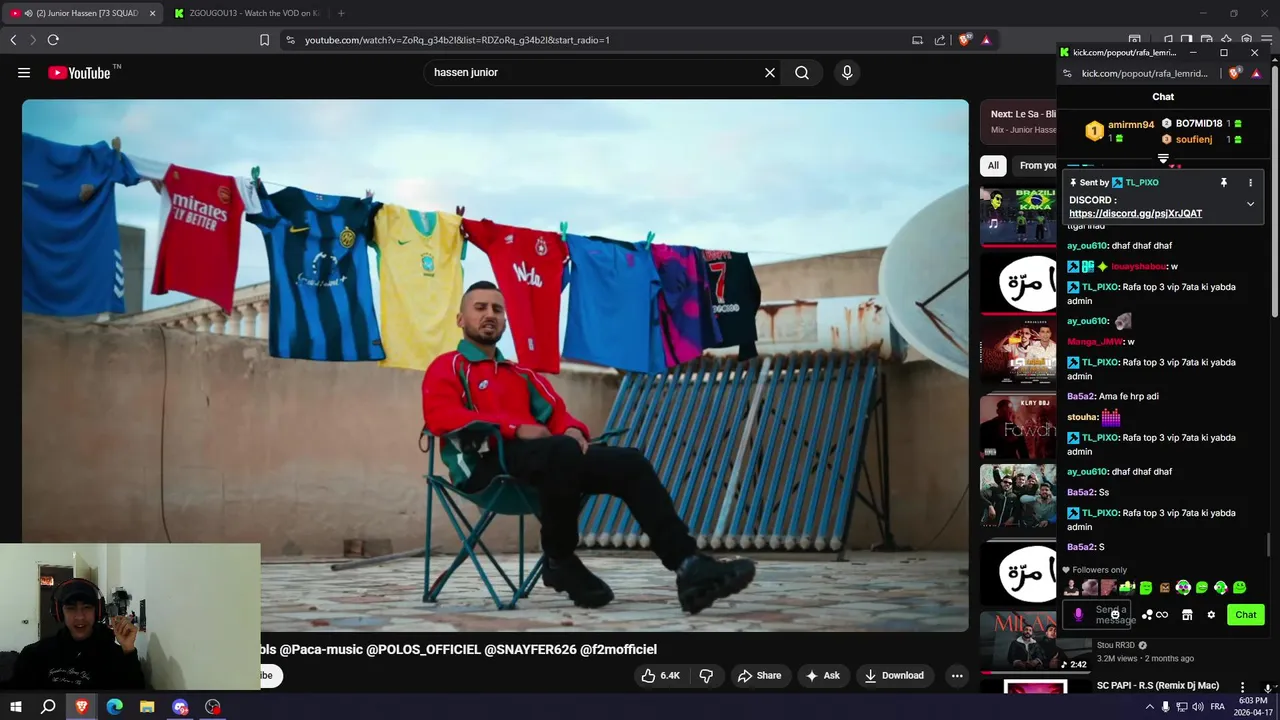The image size is (1280, 720).
Task: Expand the pinned DISCORD message
Action: (1250, 204)
